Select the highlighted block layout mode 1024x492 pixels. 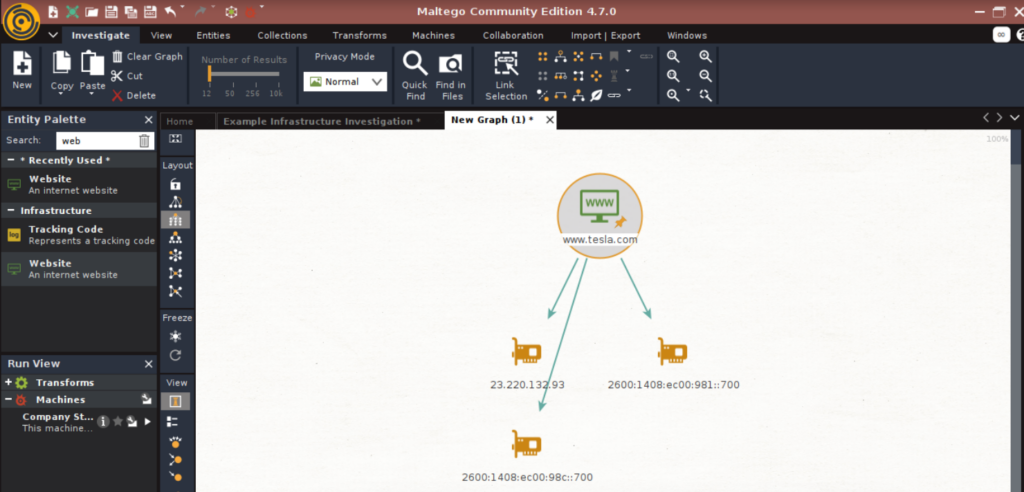tap(175, 220)
